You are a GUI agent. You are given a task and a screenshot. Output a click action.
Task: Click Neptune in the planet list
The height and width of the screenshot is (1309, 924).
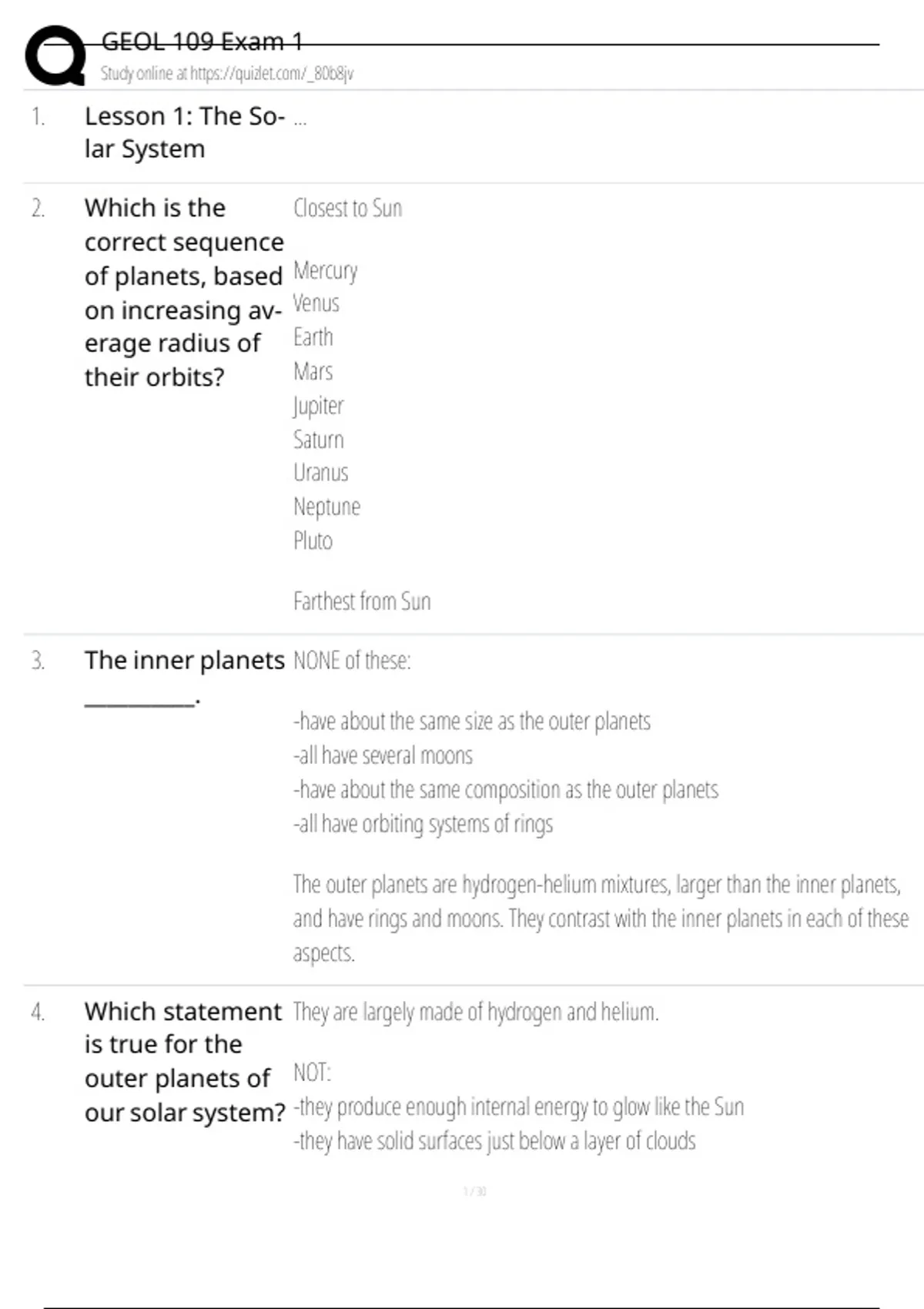tap(326, 507)
